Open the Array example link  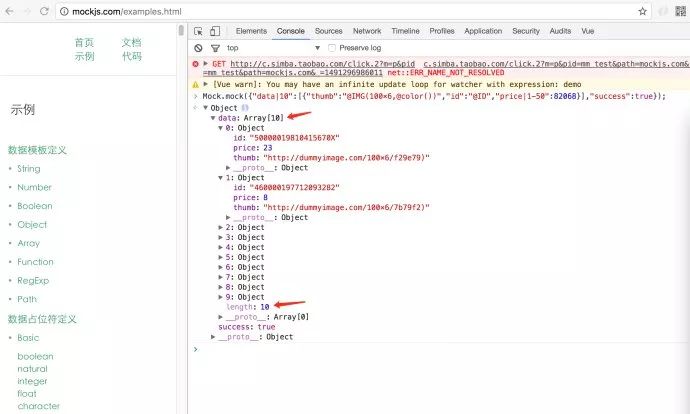pos(29,243)
